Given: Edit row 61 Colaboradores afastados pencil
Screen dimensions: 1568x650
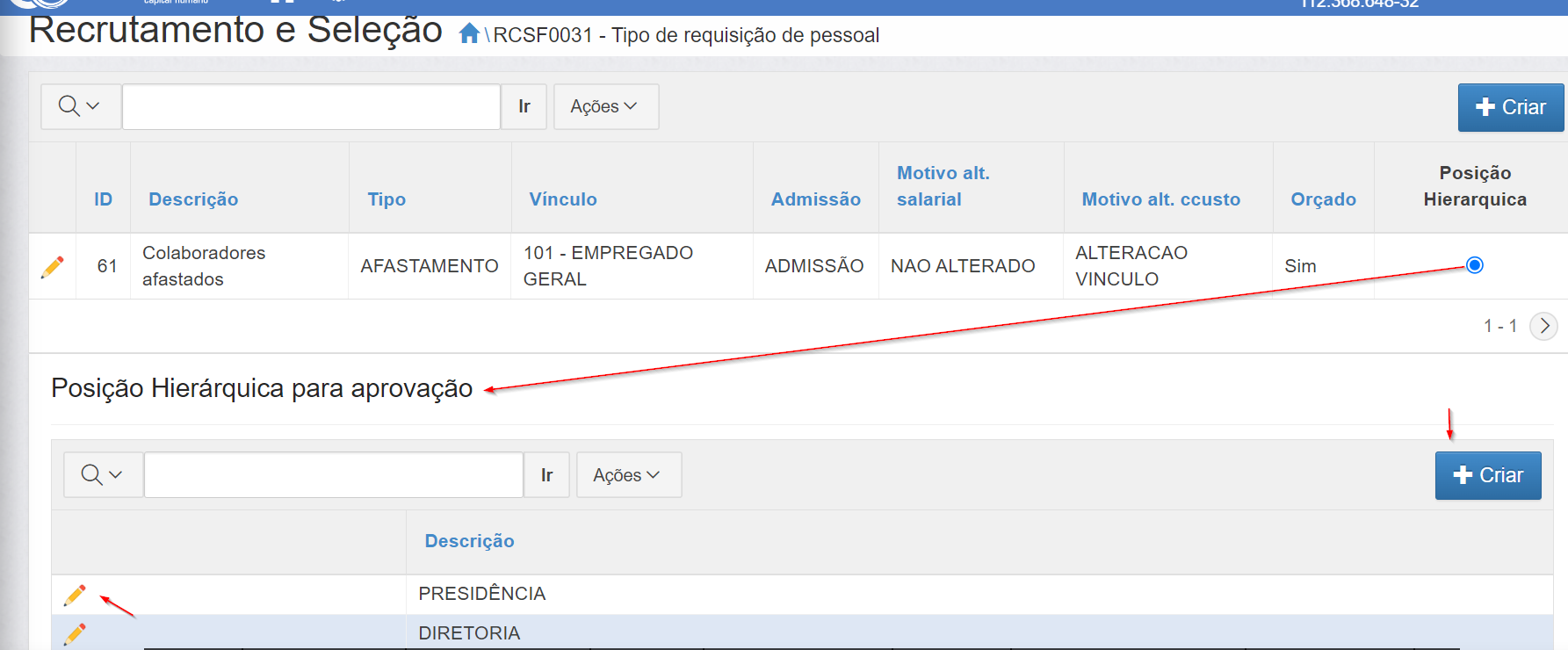Looking at the screenshot, I should coord(53,266).
